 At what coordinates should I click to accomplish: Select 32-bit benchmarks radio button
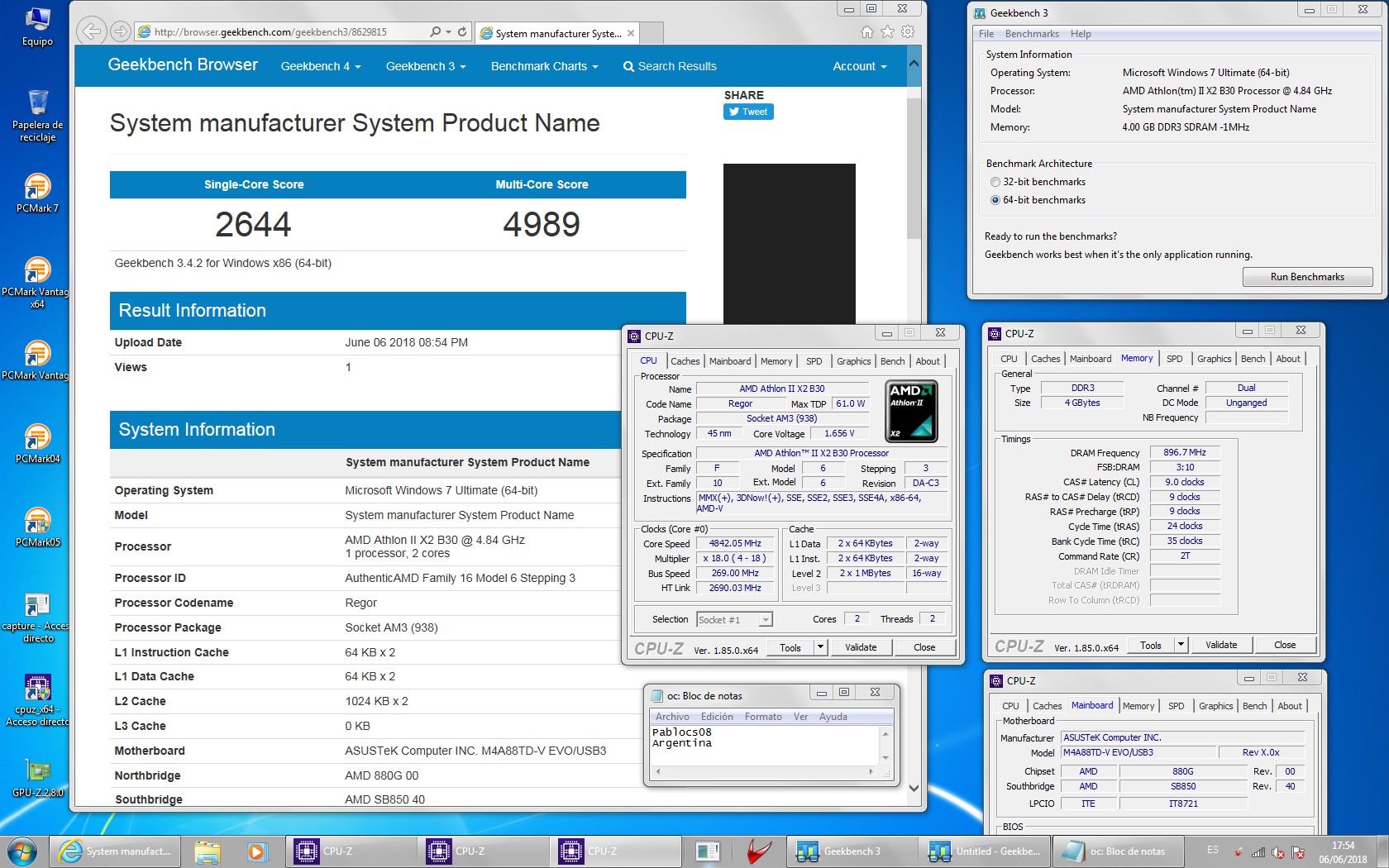[995, 182]
